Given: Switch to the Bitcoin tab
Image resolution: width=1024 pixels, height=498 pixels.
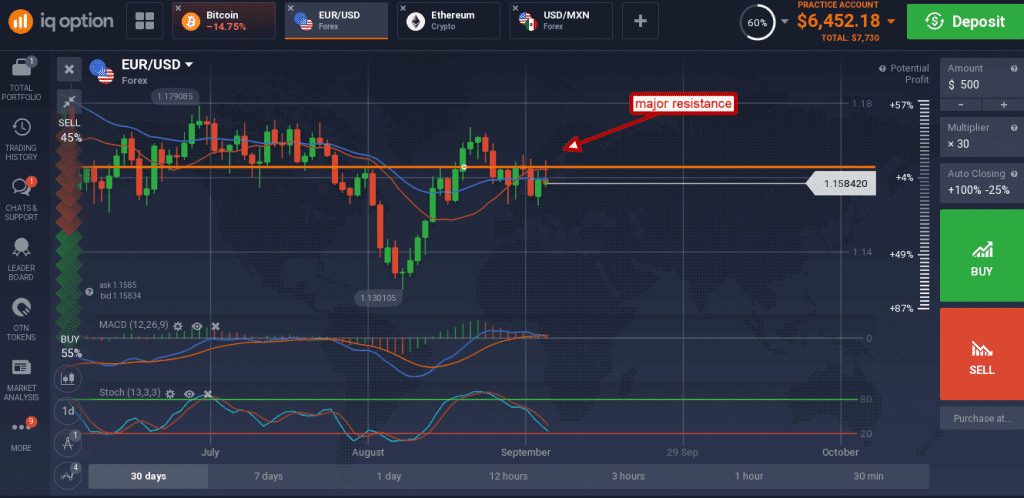Looking at the screenshot, I should tap(224, 21).
